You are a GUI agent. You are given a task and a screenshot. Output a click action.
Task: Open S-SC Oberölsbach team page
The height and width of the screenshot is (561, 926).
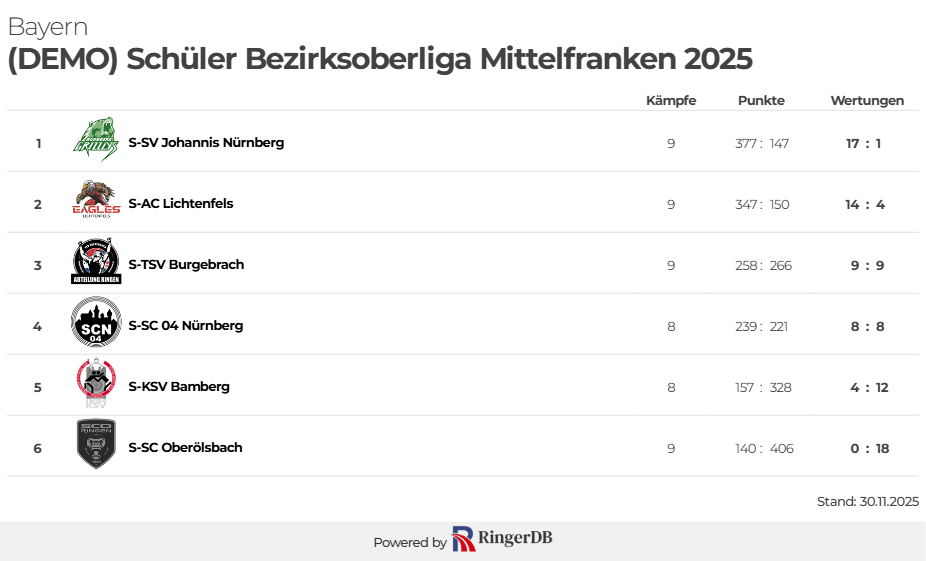coord(185,447)
